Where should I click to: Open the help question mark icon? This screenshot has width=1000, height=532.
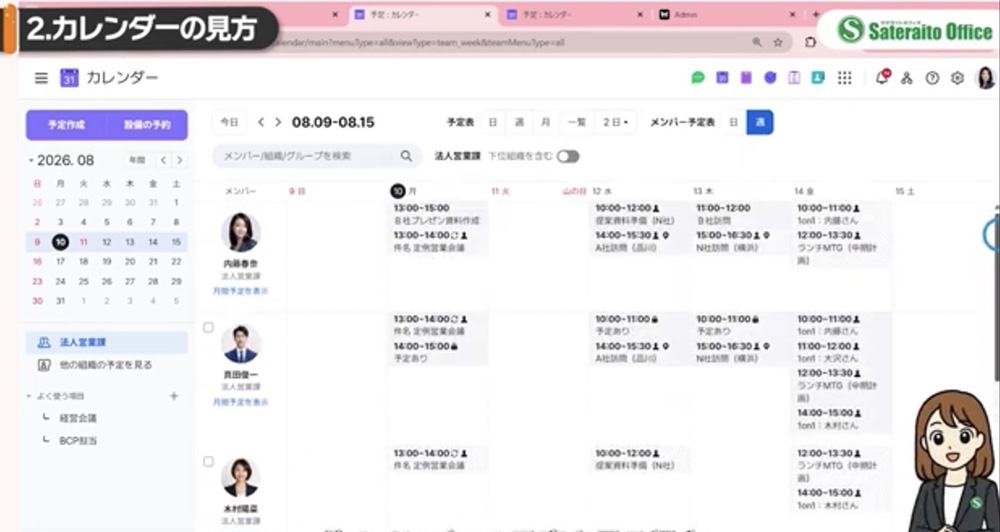click(932, 78)
